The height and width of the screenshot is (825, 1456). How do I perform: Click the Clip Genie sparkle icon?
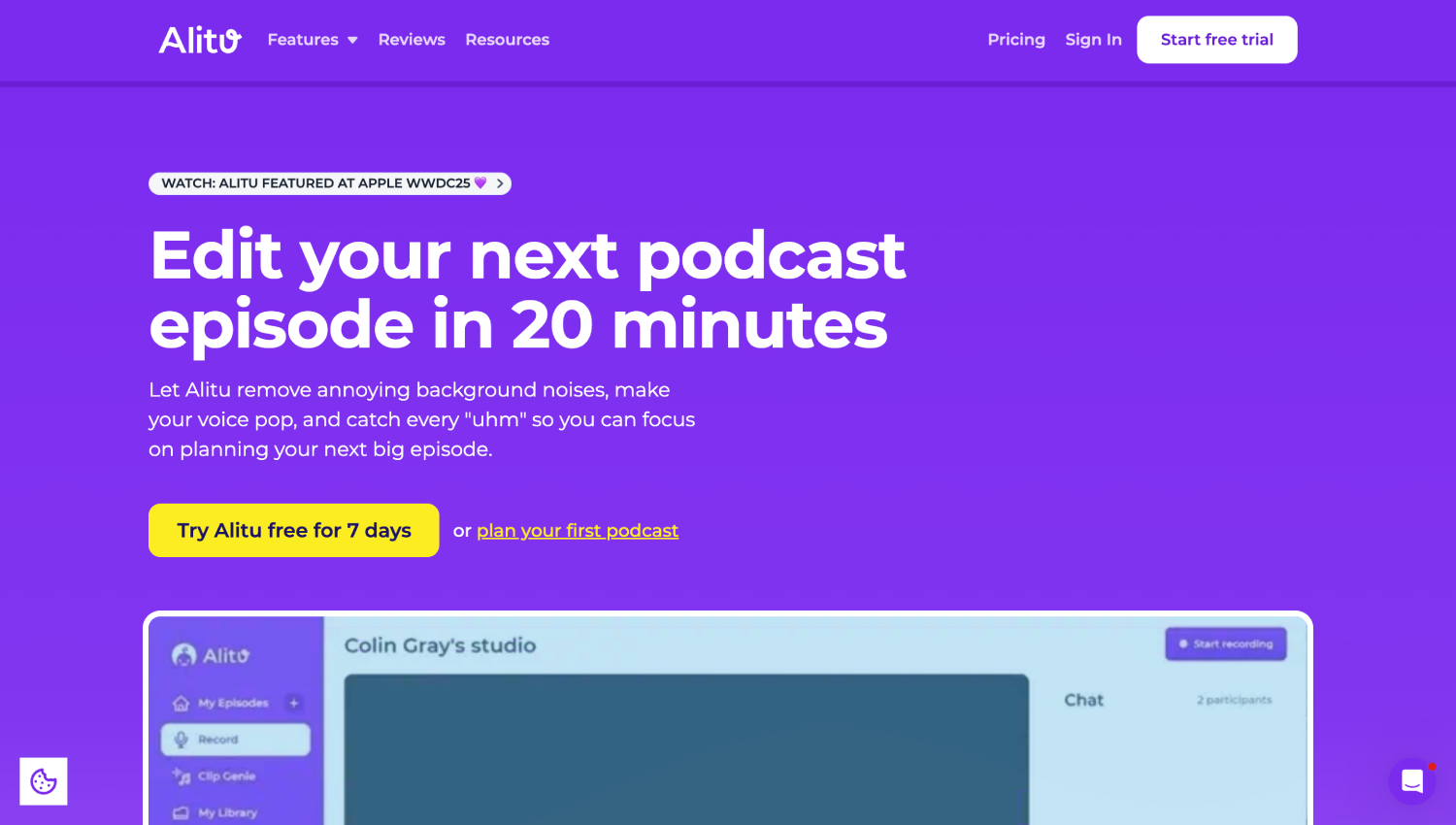pos(182,776)
